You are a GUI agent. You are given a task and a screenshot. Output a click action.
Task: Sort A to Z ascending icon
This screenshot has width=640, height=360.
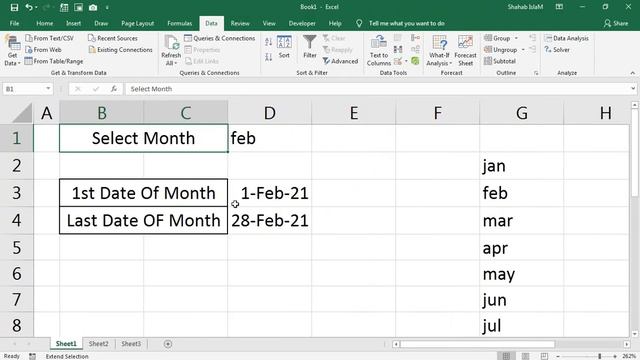point(268,42)
